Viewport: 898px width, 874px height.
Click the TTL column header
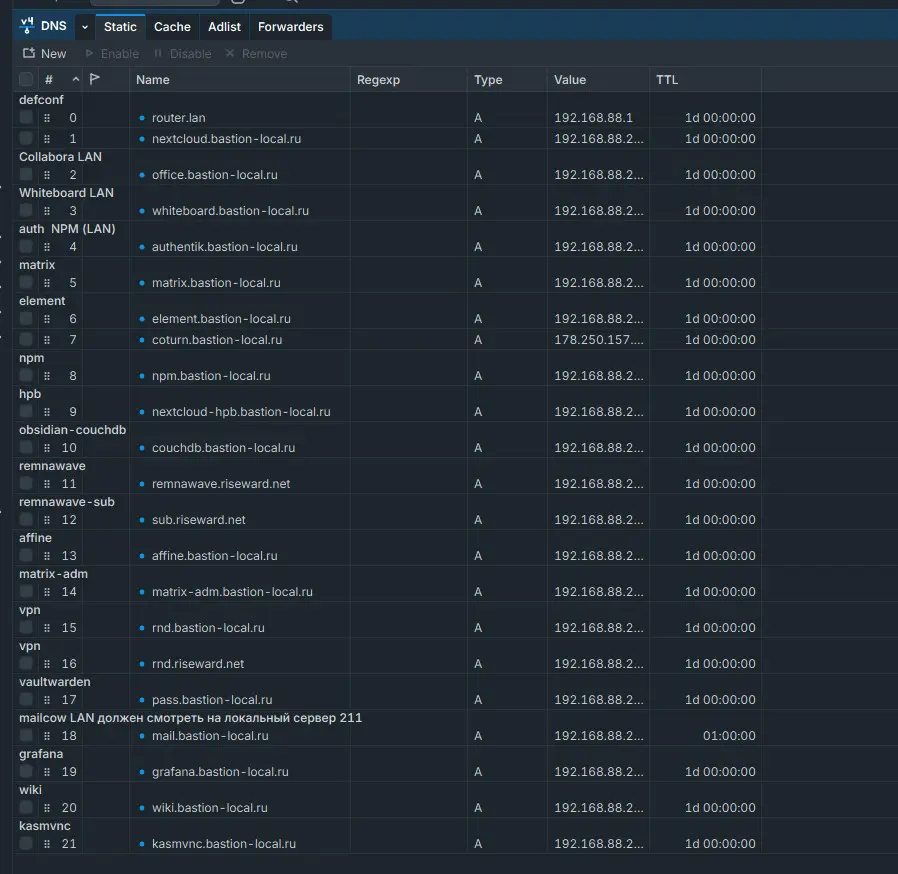(667, 80)
